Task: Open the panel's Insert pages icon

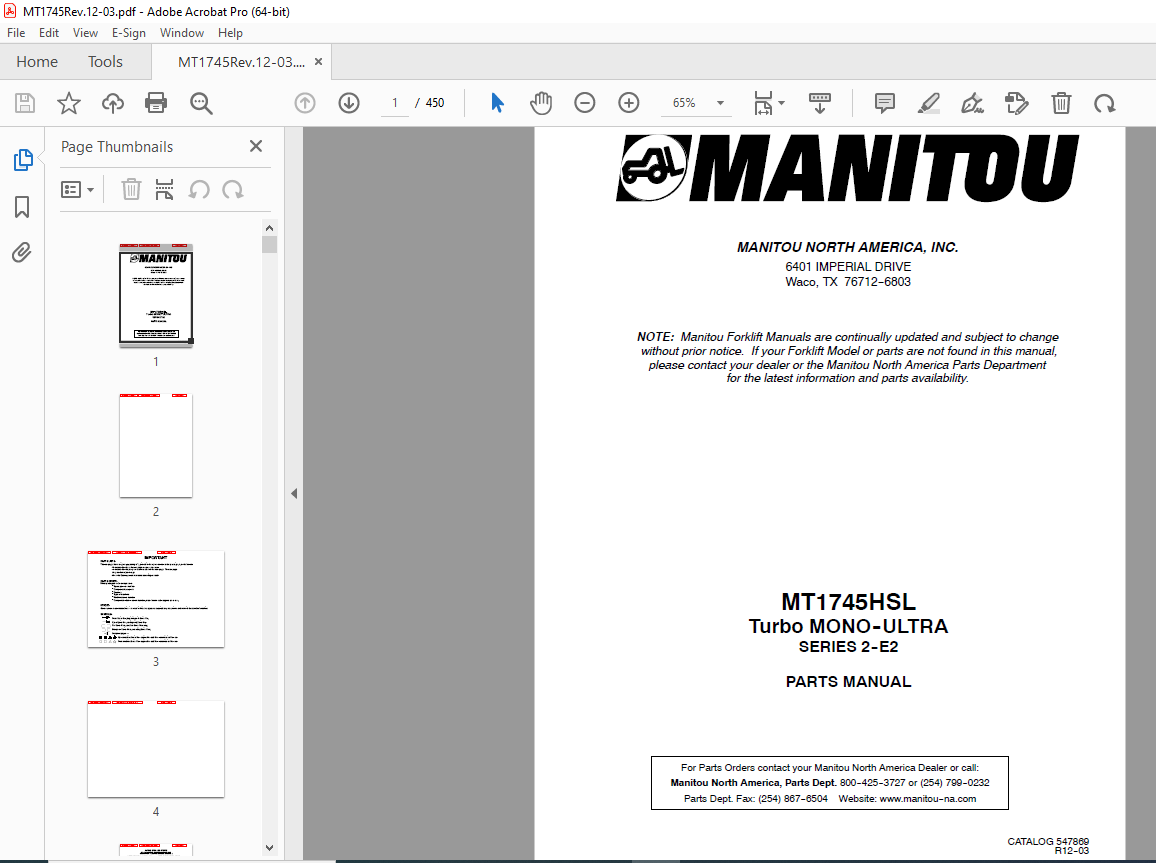Action: (x=164, y=189)
